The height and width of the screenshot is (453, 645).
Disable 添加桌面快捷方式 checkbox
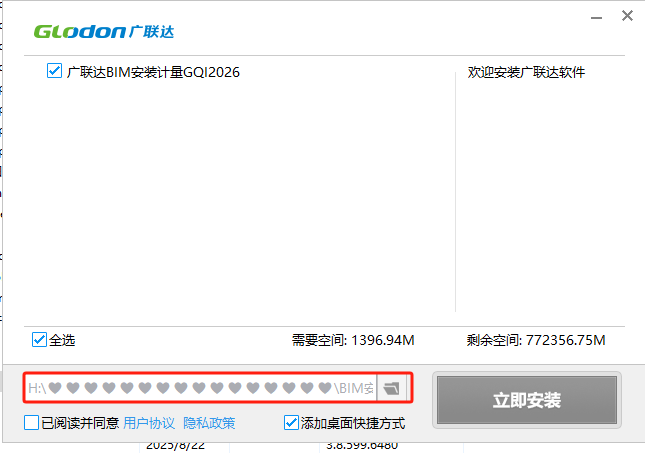[x=291, y=423]
